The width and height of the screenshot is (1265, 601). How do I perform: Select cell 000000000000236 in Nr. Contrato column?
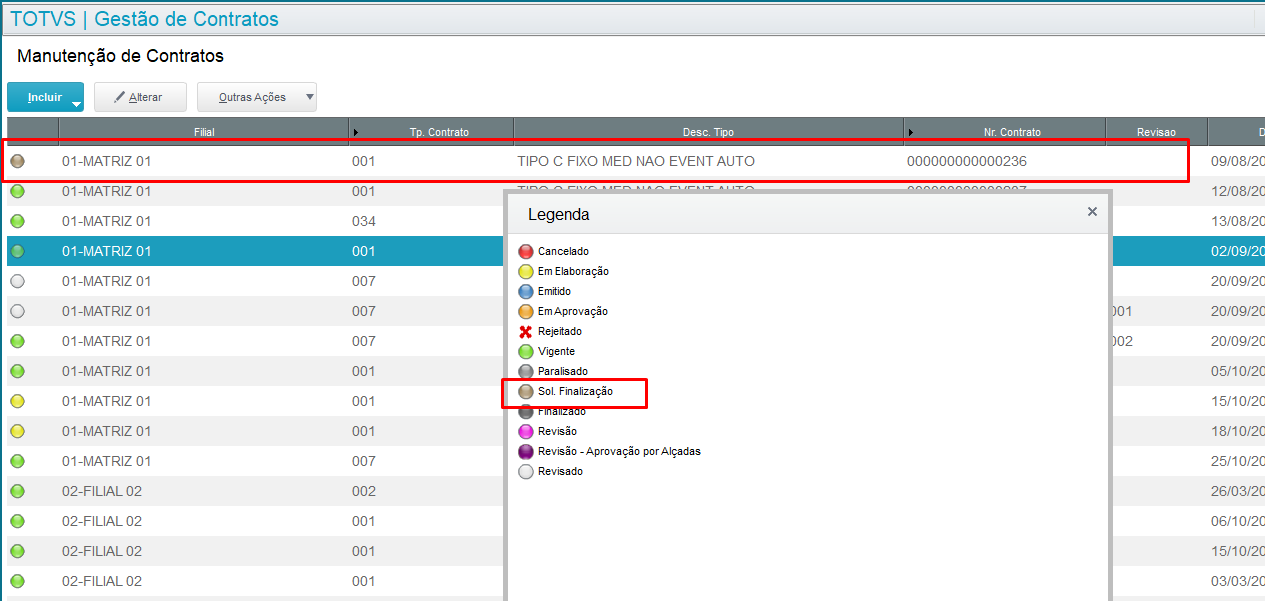coord(967,161)
